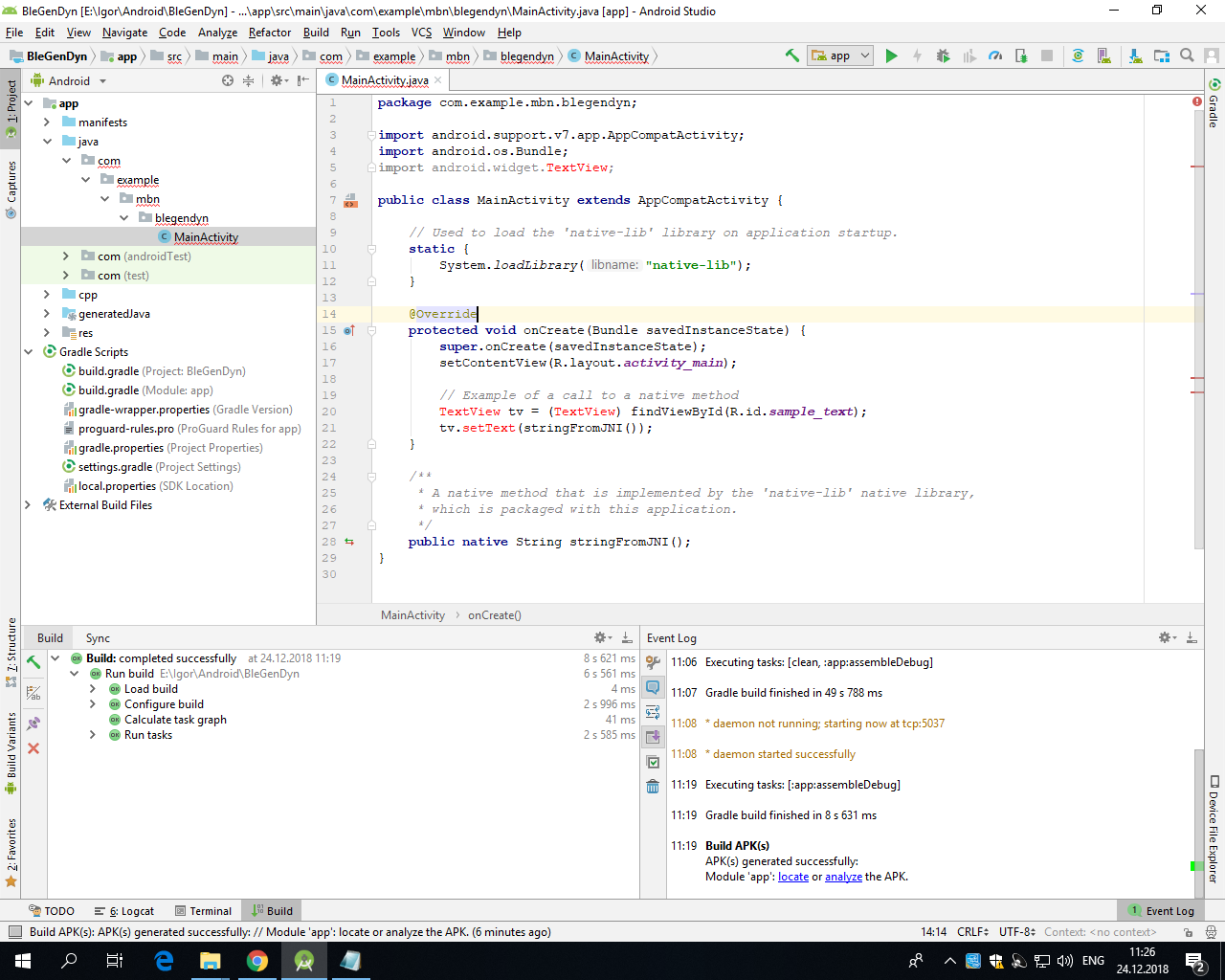Toggle the Event Log balloon icon
This screenshot has width=1225, height=980.
[653, 687]
